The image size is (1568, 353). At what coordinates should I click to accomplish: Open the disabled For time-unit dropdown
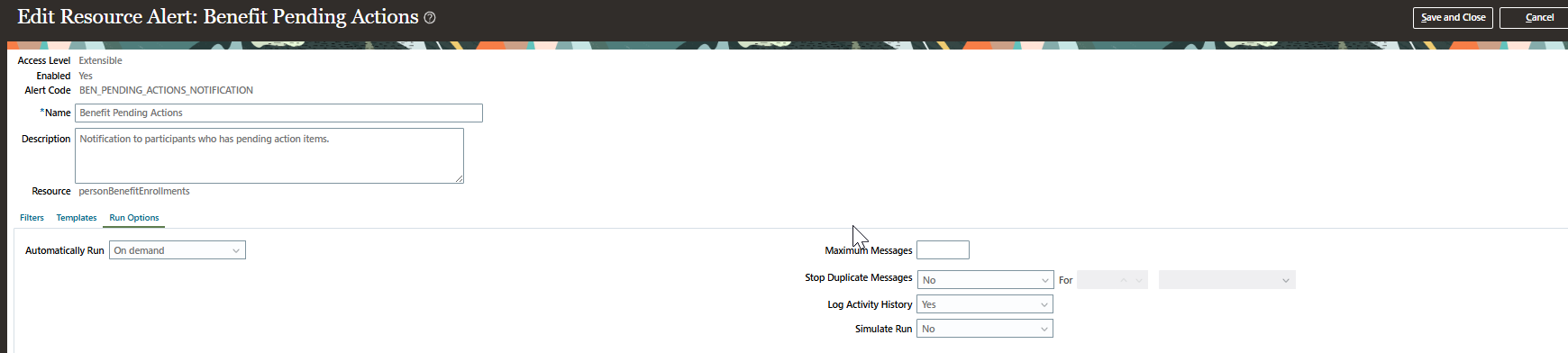coord(1227,280)
